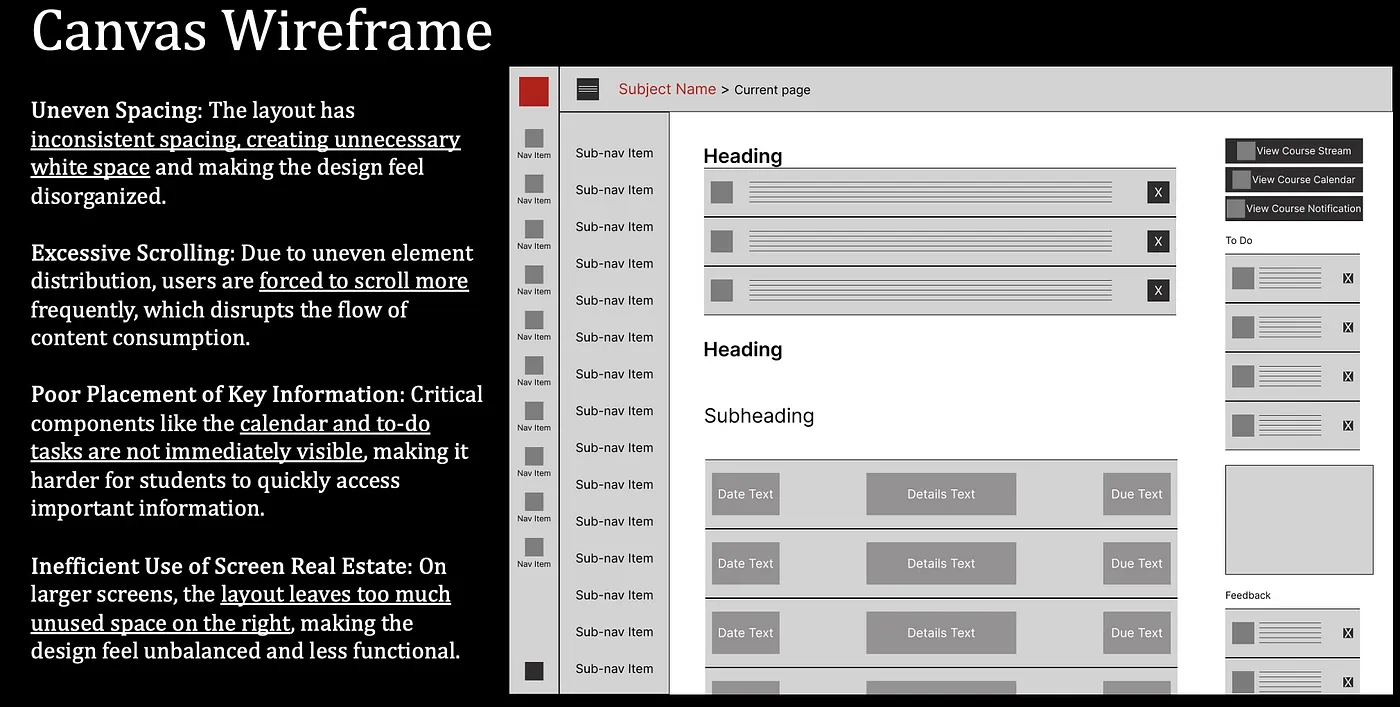Select the Feedback section label
The height and width of the screenshot is (707, 1400).
coord(1248,596)
